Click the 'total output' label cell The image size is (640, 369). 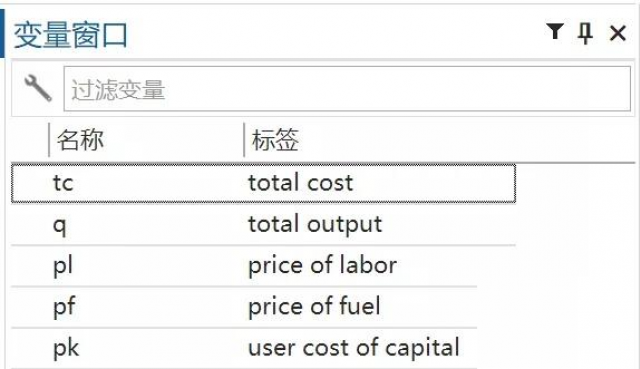point(315,225)
